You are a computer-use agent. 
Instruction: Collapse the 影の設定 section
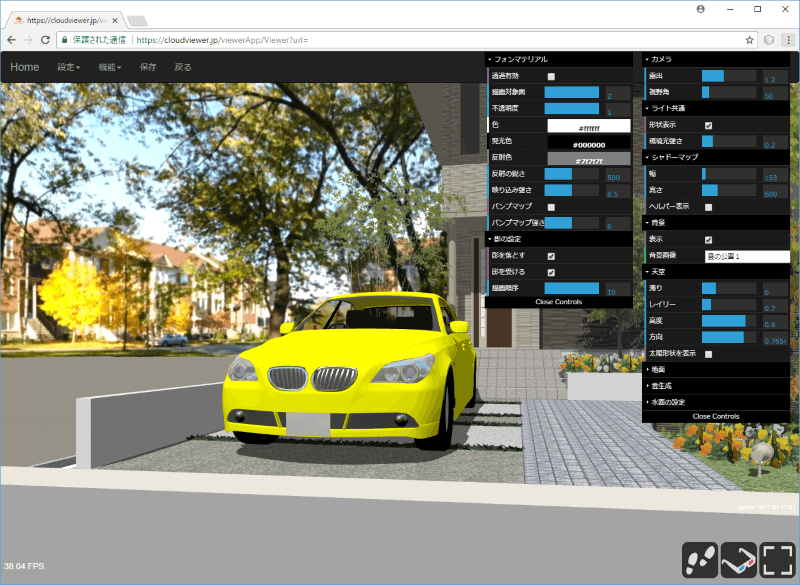(559, 239)
